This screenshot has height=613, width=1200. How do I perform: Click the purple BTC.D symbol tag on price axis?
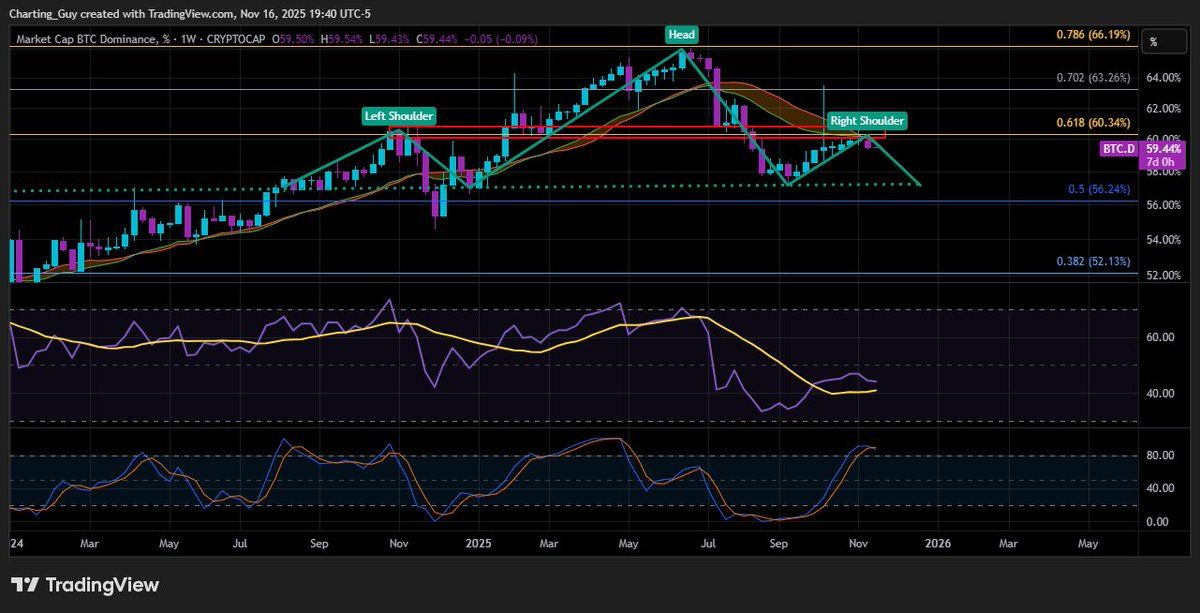click(1117, 148)
